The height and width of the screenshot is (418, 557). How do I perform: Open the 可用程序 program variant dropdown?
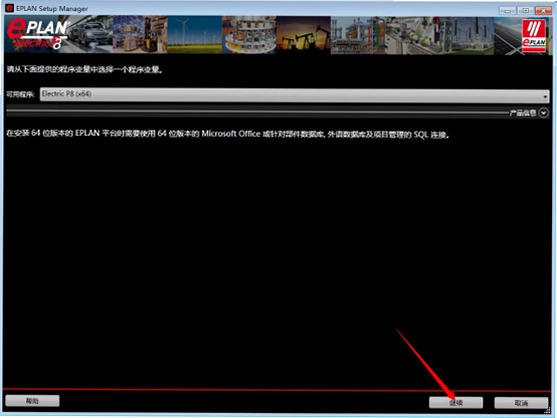point(294,94)
